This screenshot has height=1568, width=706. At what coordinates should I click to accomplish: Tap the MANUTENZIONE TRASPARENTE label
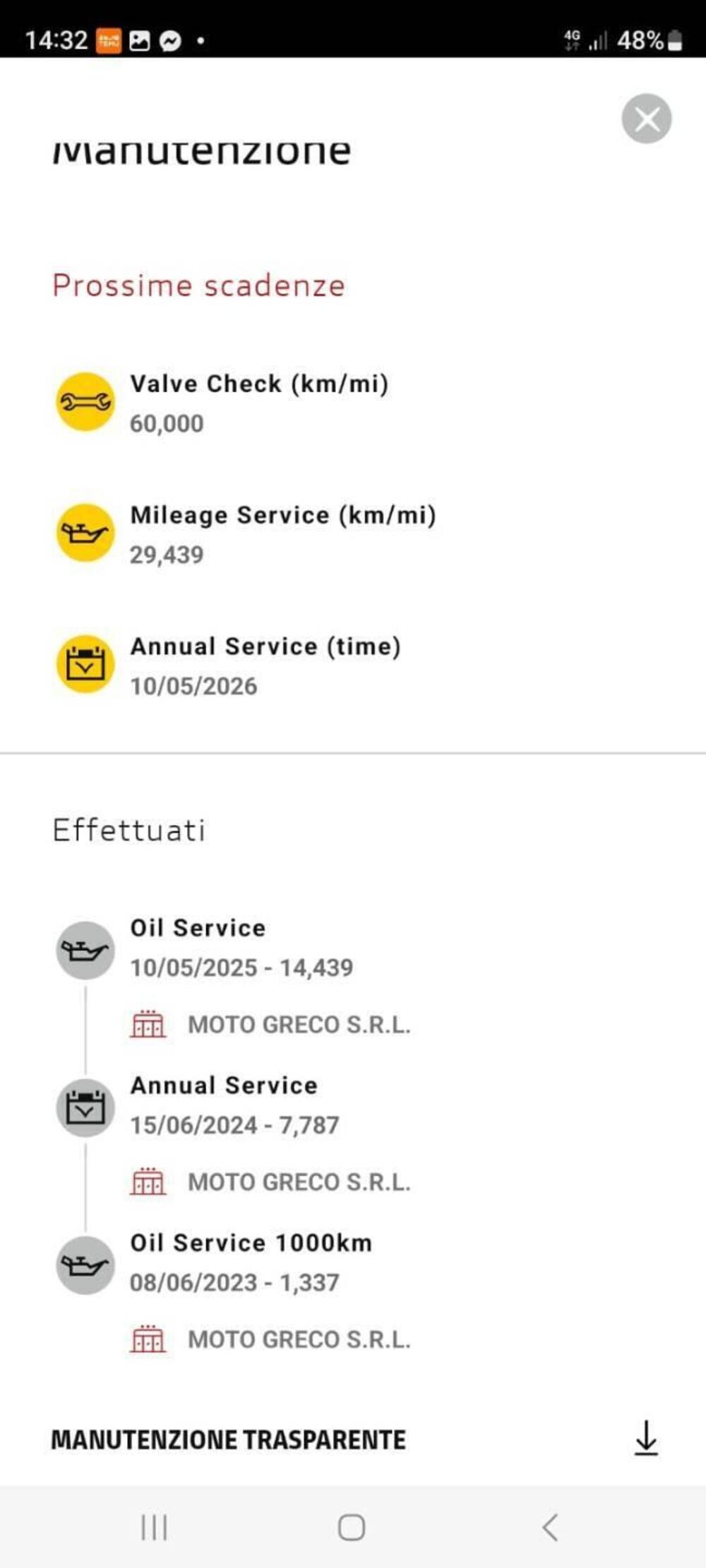click(x=228, y=1440)
